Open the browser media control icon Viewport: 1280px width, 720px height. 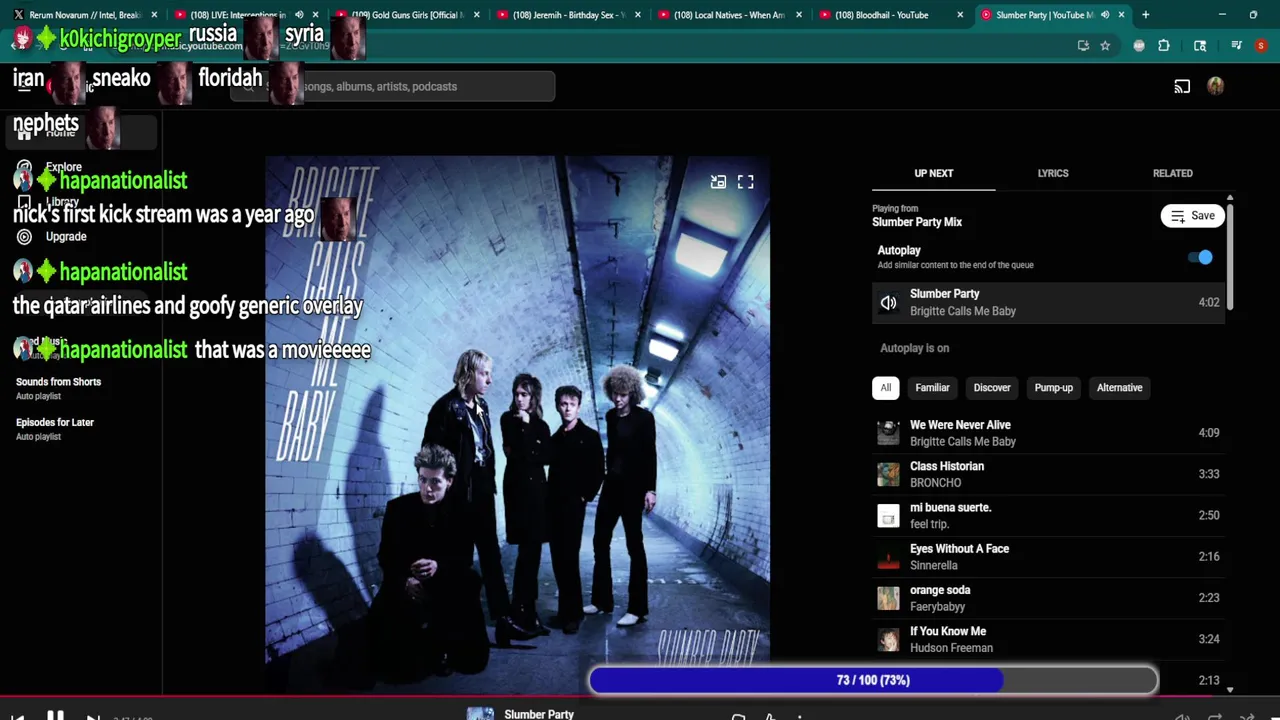click(1237, 45)
